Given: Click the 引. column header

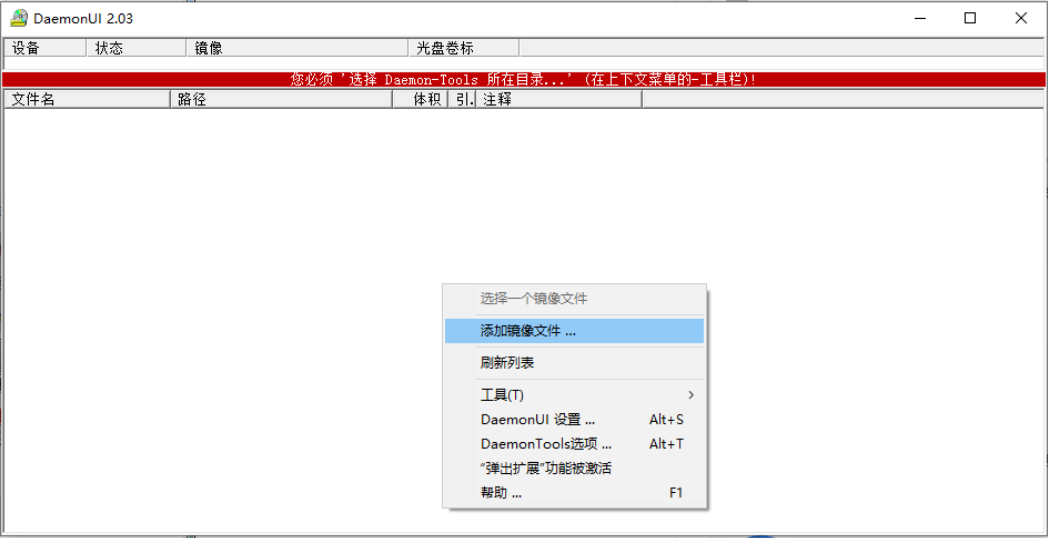Looking at the screenshot, I should (462, 99).
